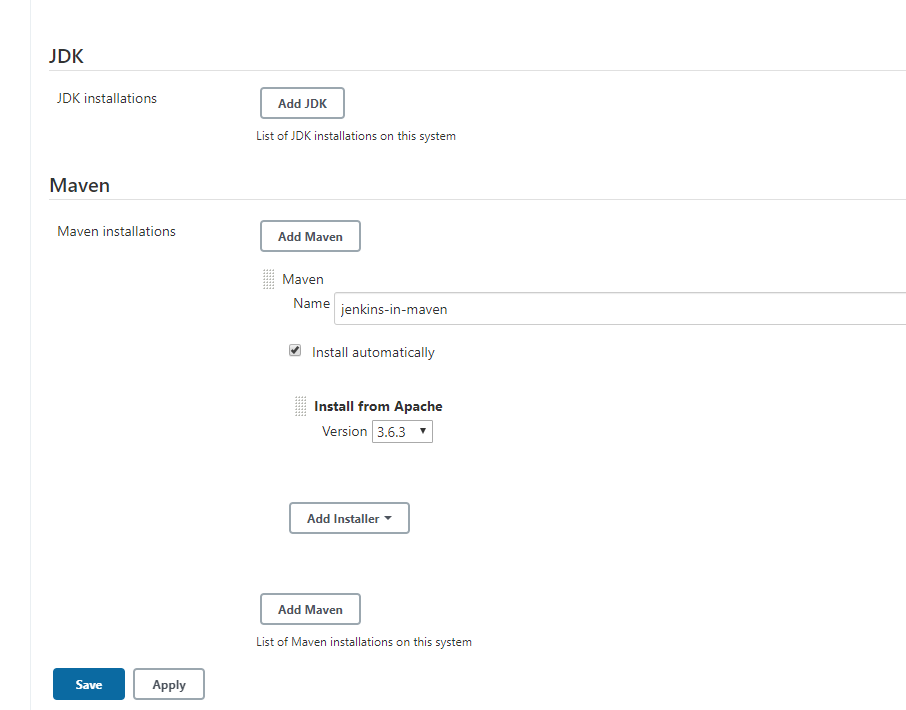Click the JDK section heading
906x710 pixels.
pyautogui.click(x=66, y=56)
